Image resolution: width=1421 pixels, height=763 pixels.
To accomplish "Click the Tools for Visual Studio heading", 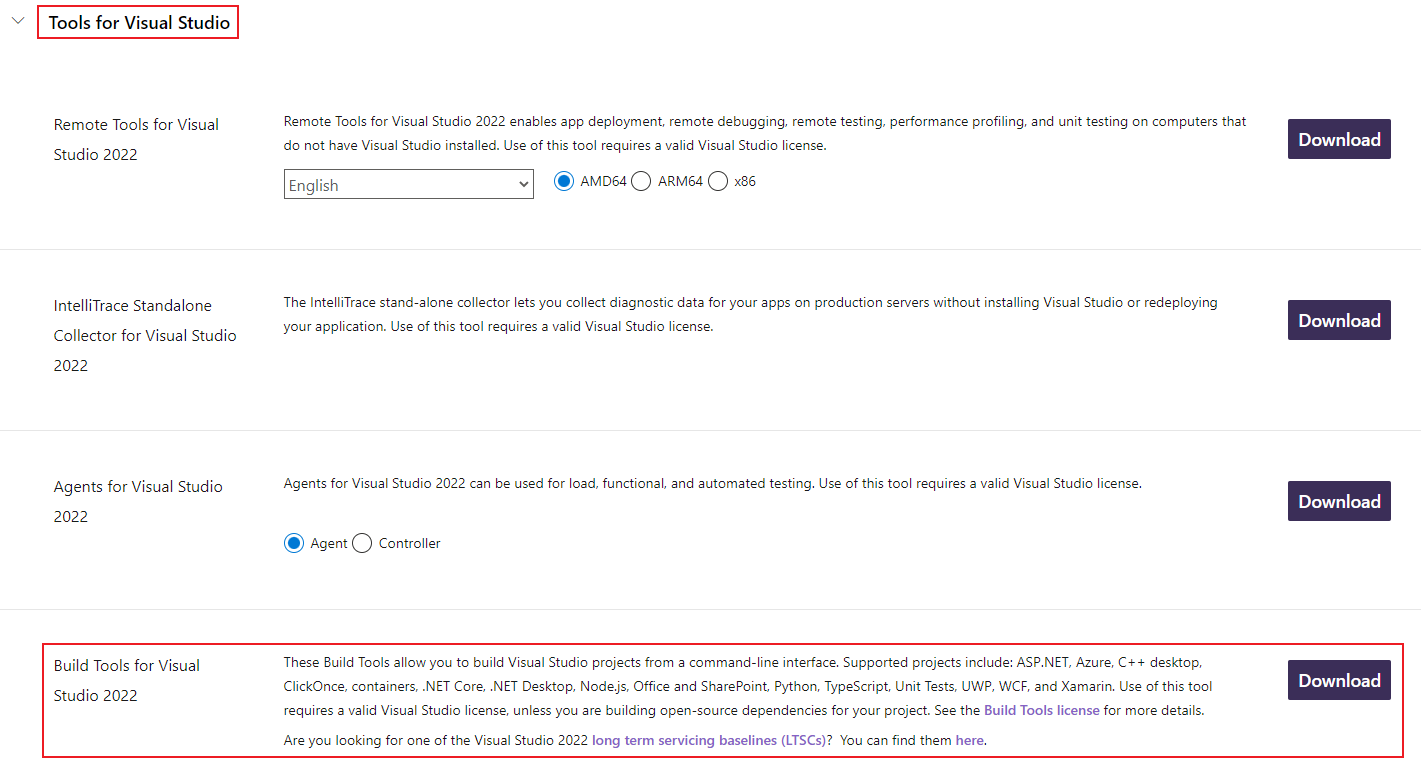I will [x=139, y=22].
